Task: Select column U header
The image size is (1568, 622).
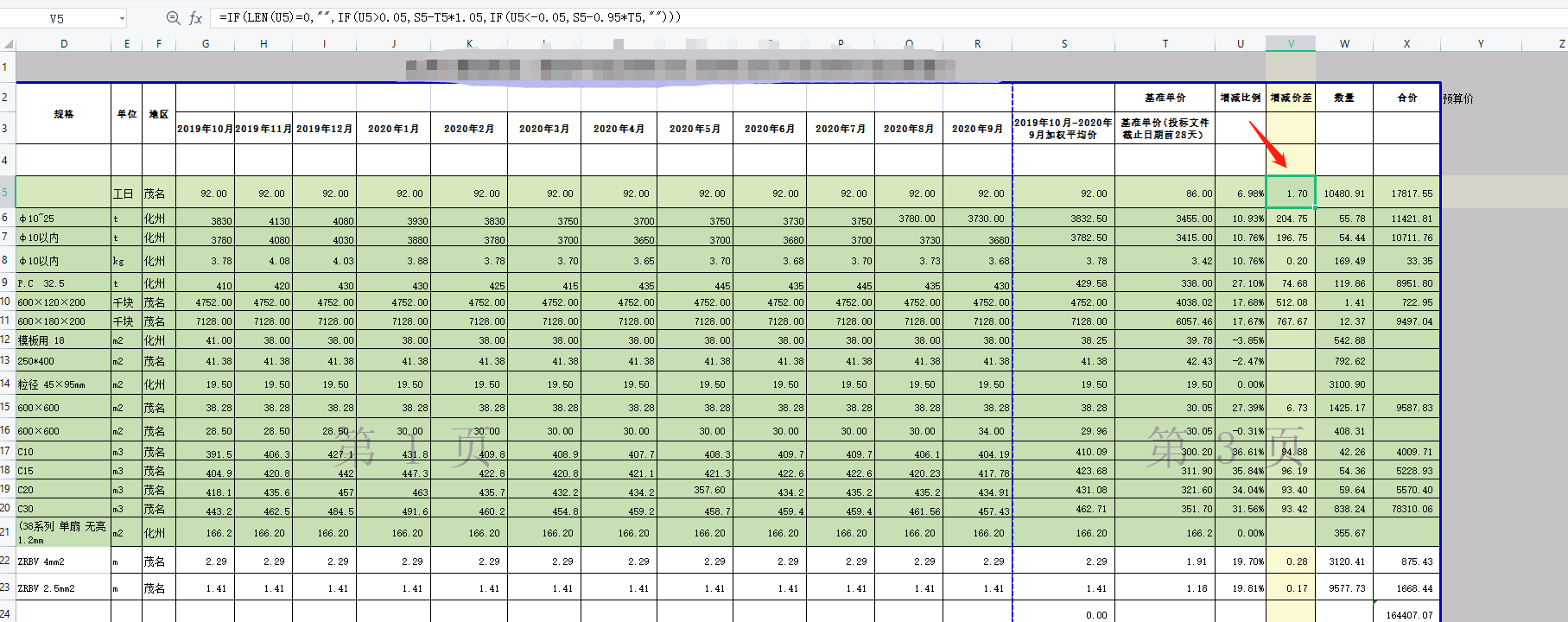Action: click(x=1241, y=43)
